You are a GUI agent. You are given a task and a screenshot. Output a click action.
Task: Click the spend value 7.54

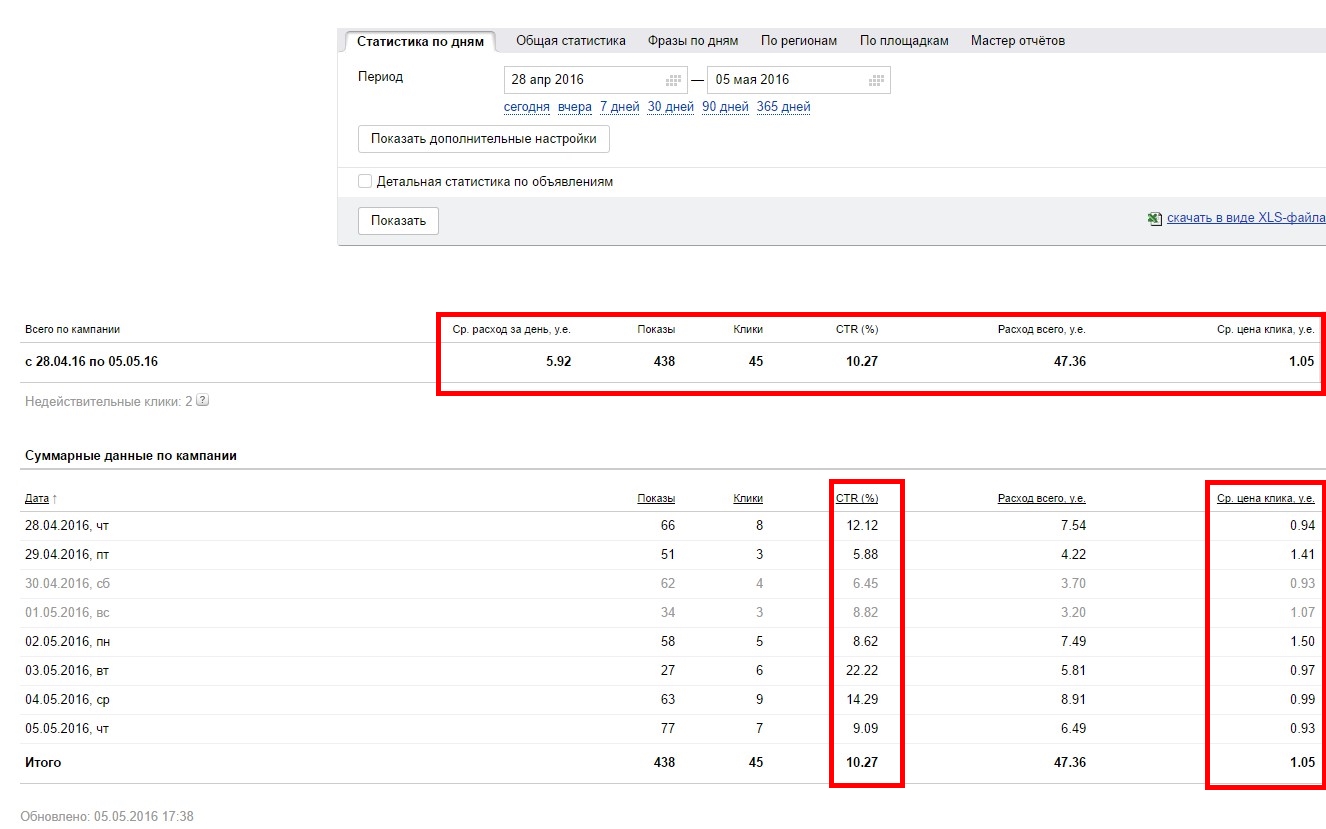tap(1072, 526)
